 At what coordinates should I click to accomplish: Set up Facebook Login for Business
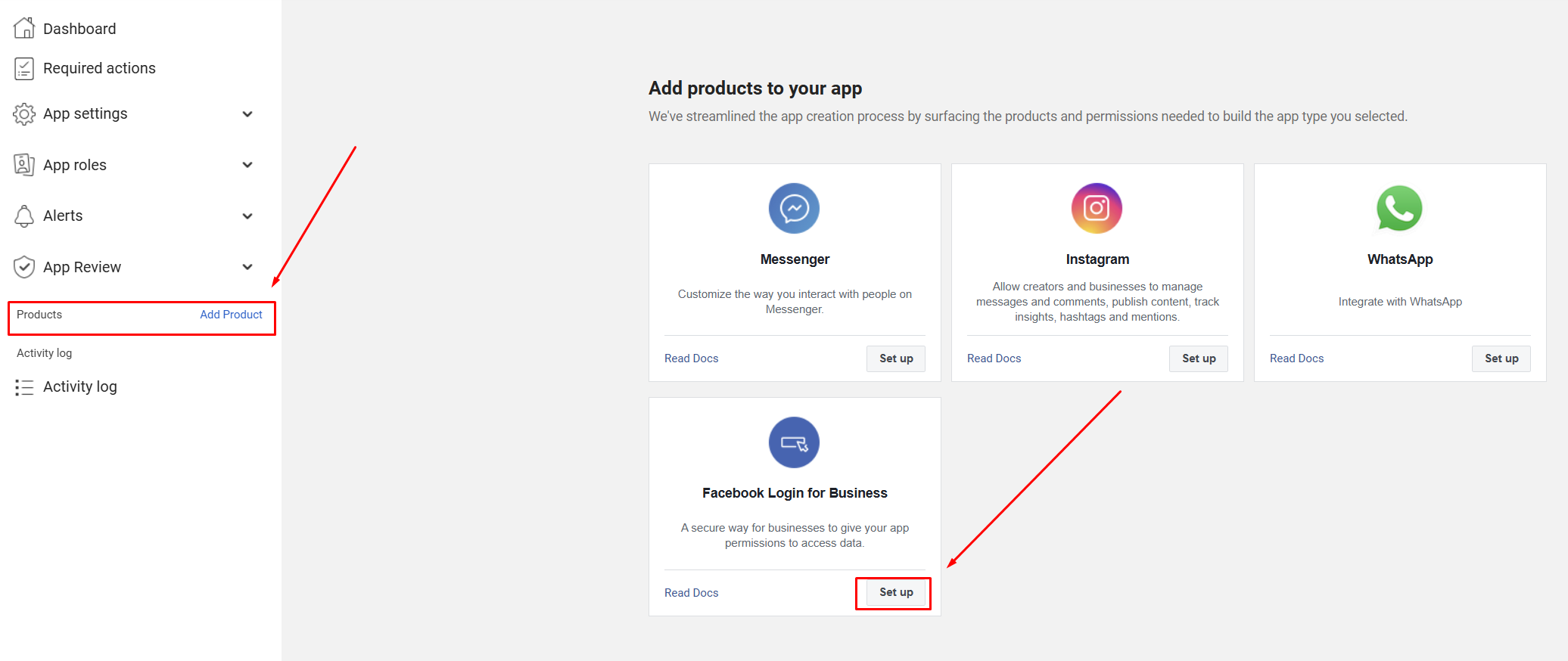[896, 592]
